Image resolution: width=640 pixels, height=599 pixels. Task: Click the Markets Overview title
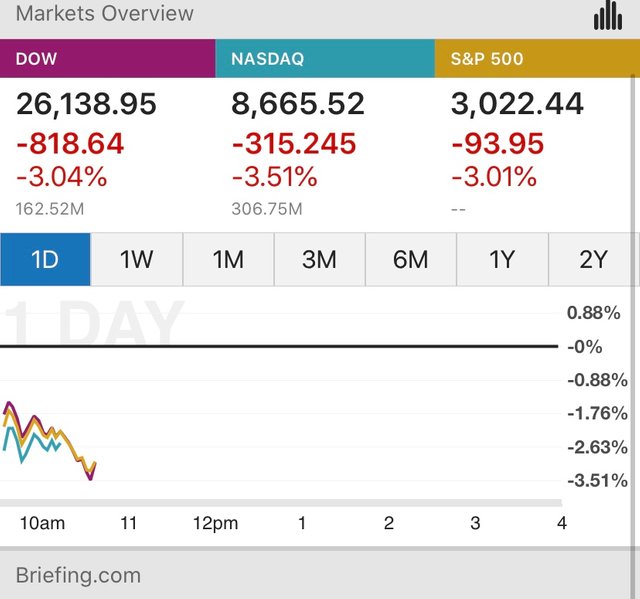105,14
